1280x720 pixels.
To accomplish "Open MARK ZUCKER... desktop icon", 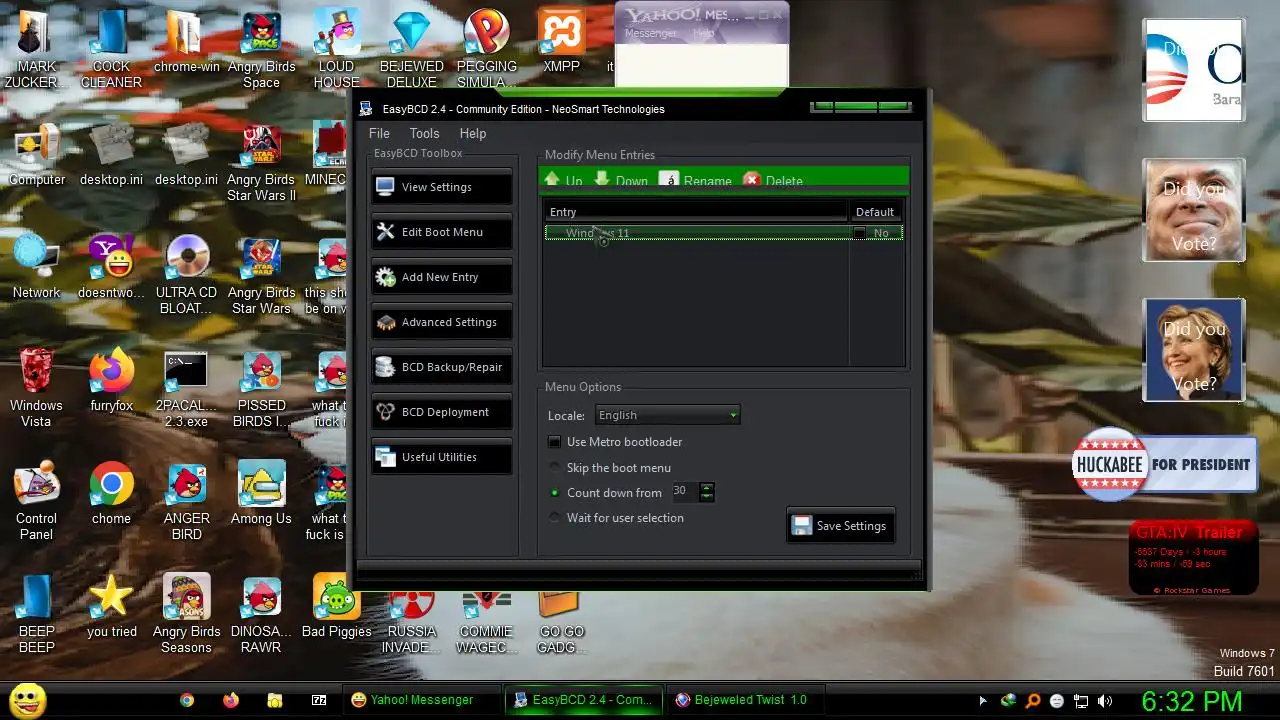I will (x=36, y=50).
